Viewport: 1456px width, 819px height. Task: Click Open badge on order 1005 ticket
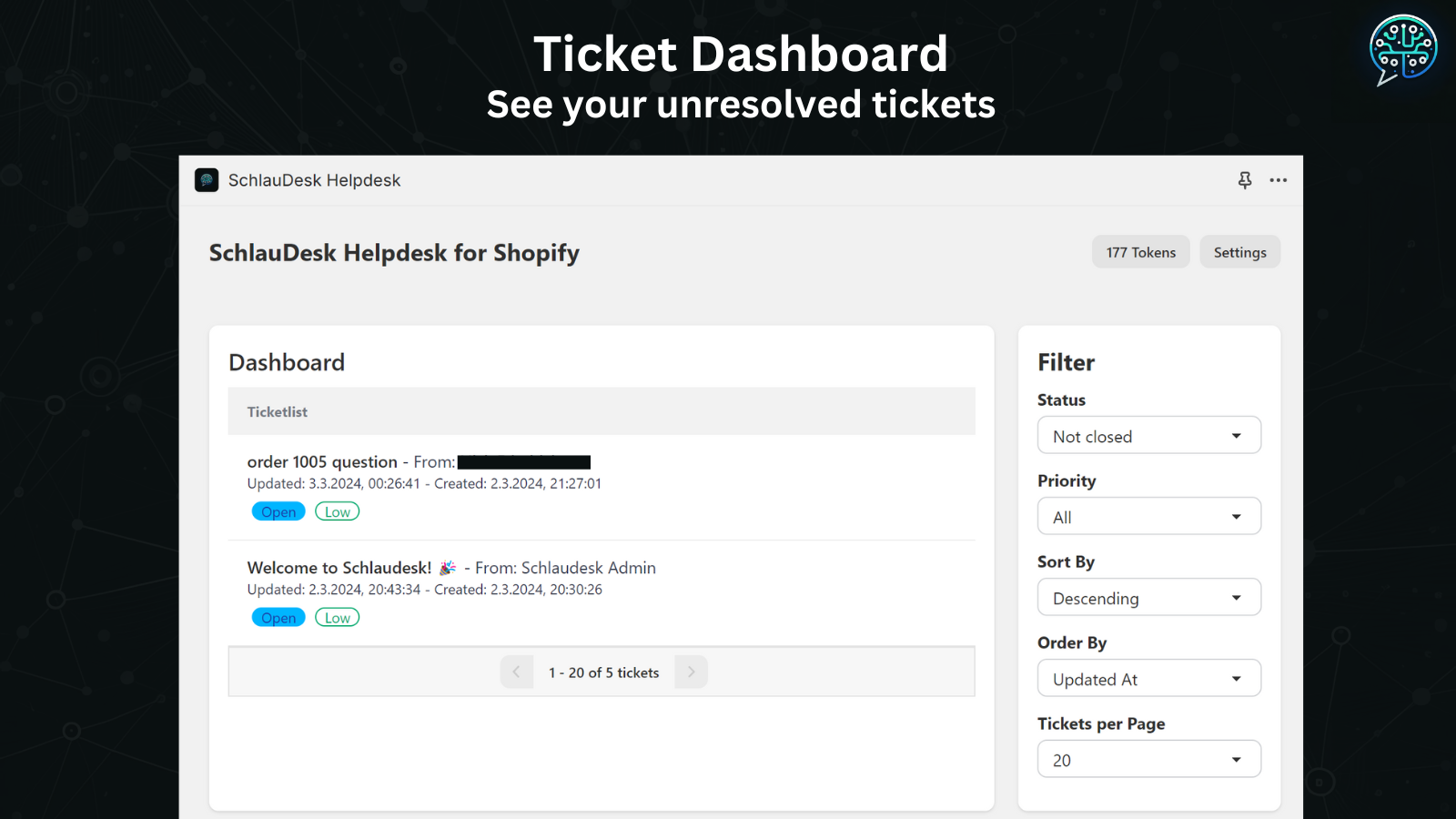(x=278, y=512)
